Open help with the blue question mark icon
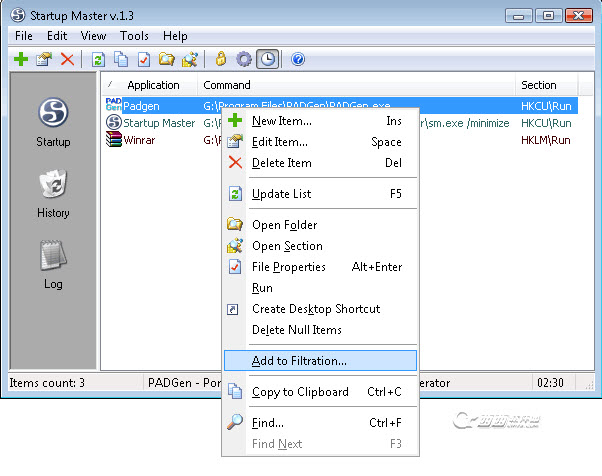 (x=298, y=59)
